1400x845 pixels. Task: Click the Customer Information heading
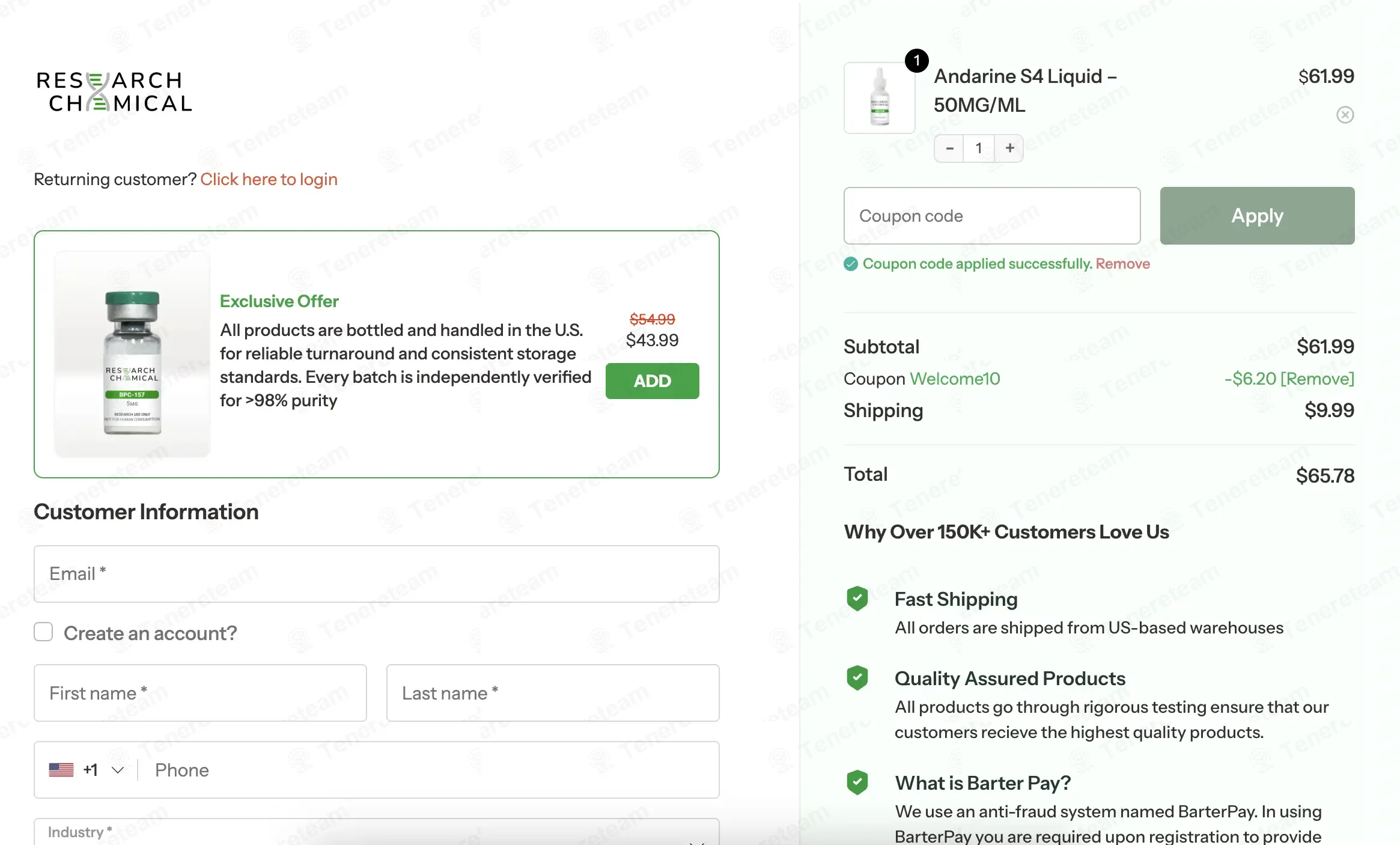(146, 512)
